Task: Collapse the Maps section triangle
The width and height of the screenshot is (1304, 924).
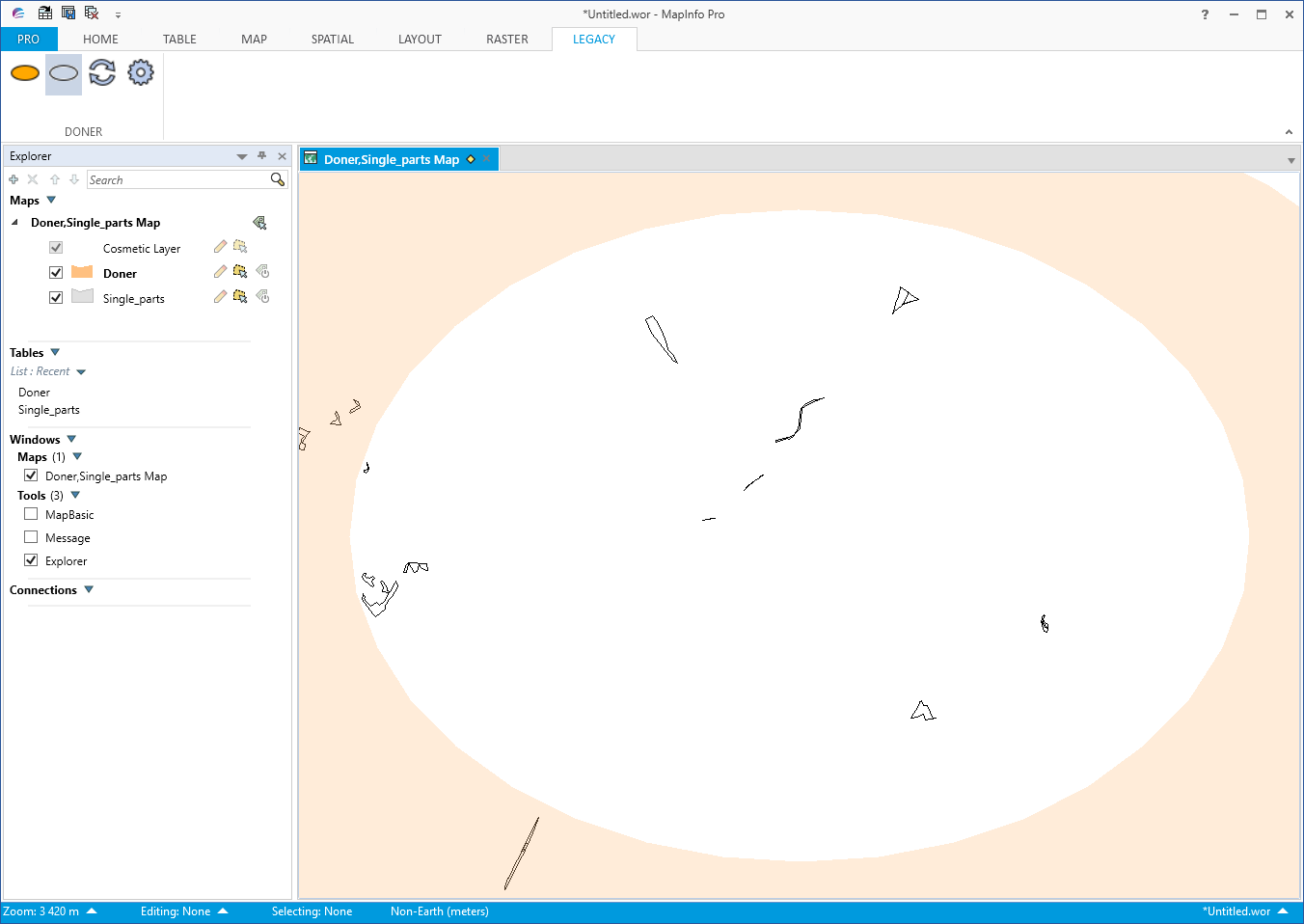Action: 51,200
